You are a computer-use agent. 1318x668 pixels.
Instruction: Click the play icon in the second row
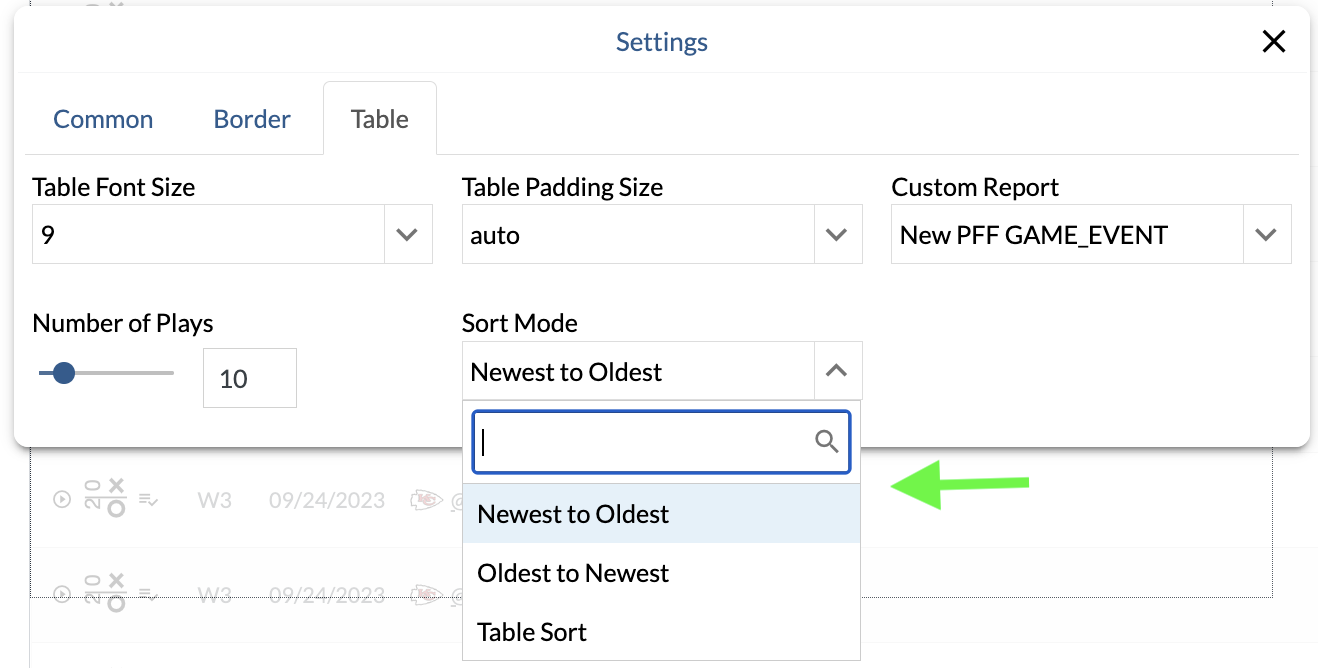[62, 594]
